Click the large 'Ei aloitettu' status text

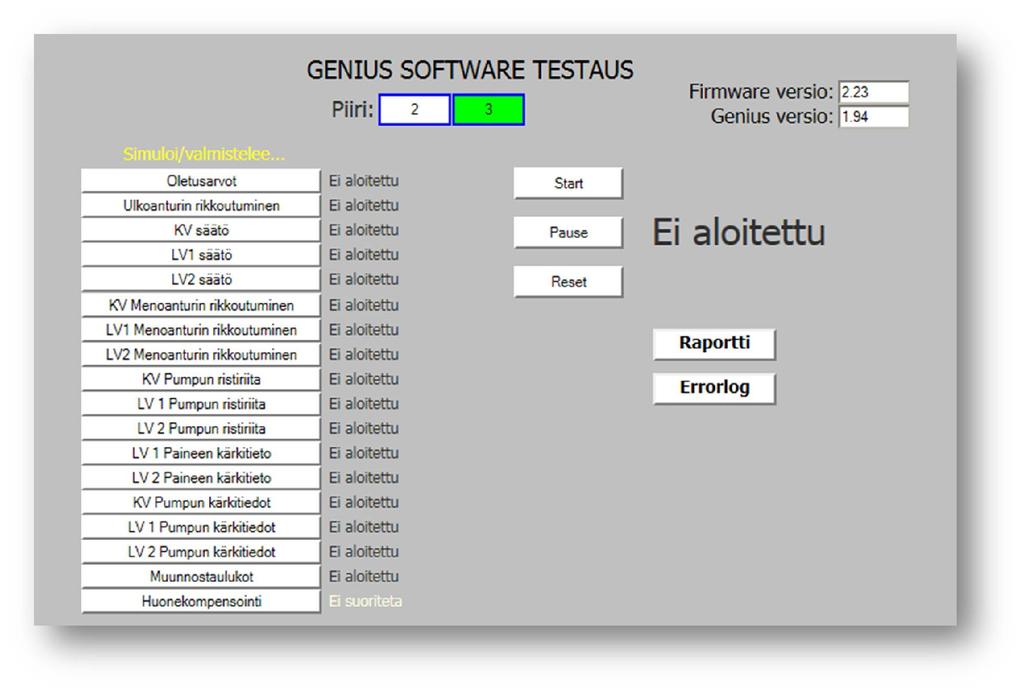coord(739,233)
